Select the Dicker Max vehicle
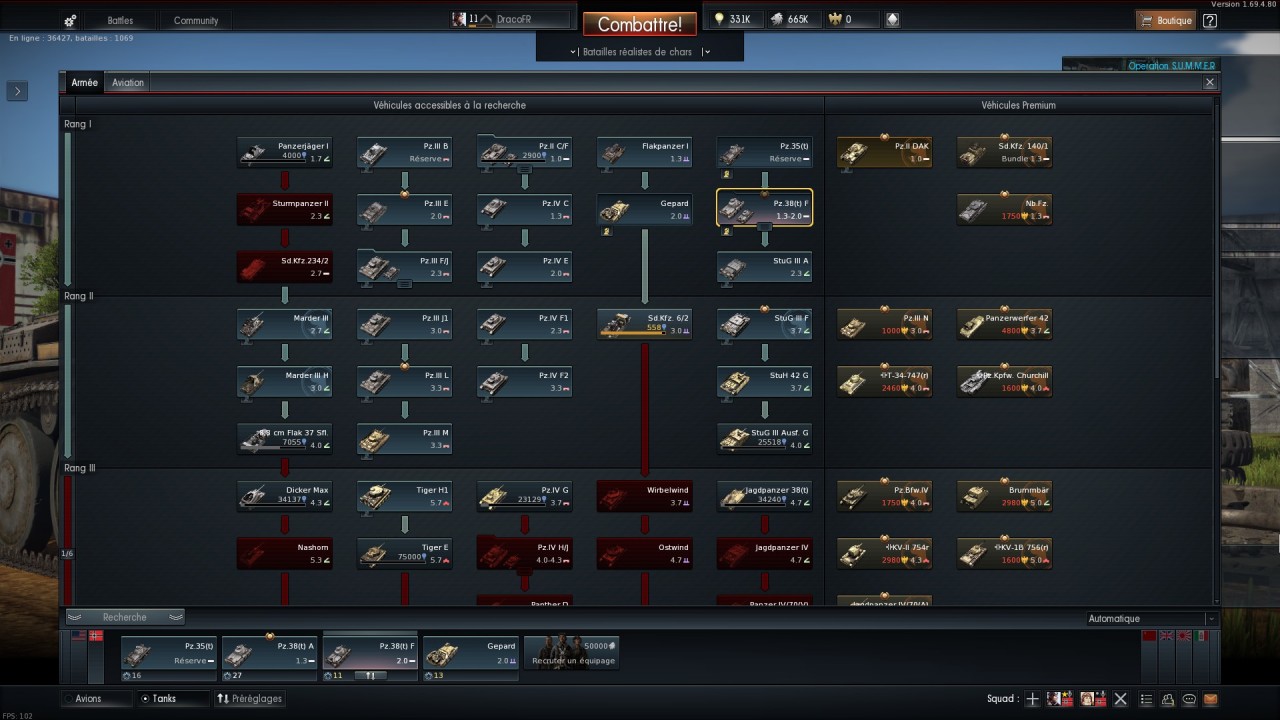The width and height of the screenshot is (1280, 720). click(285, 496)
